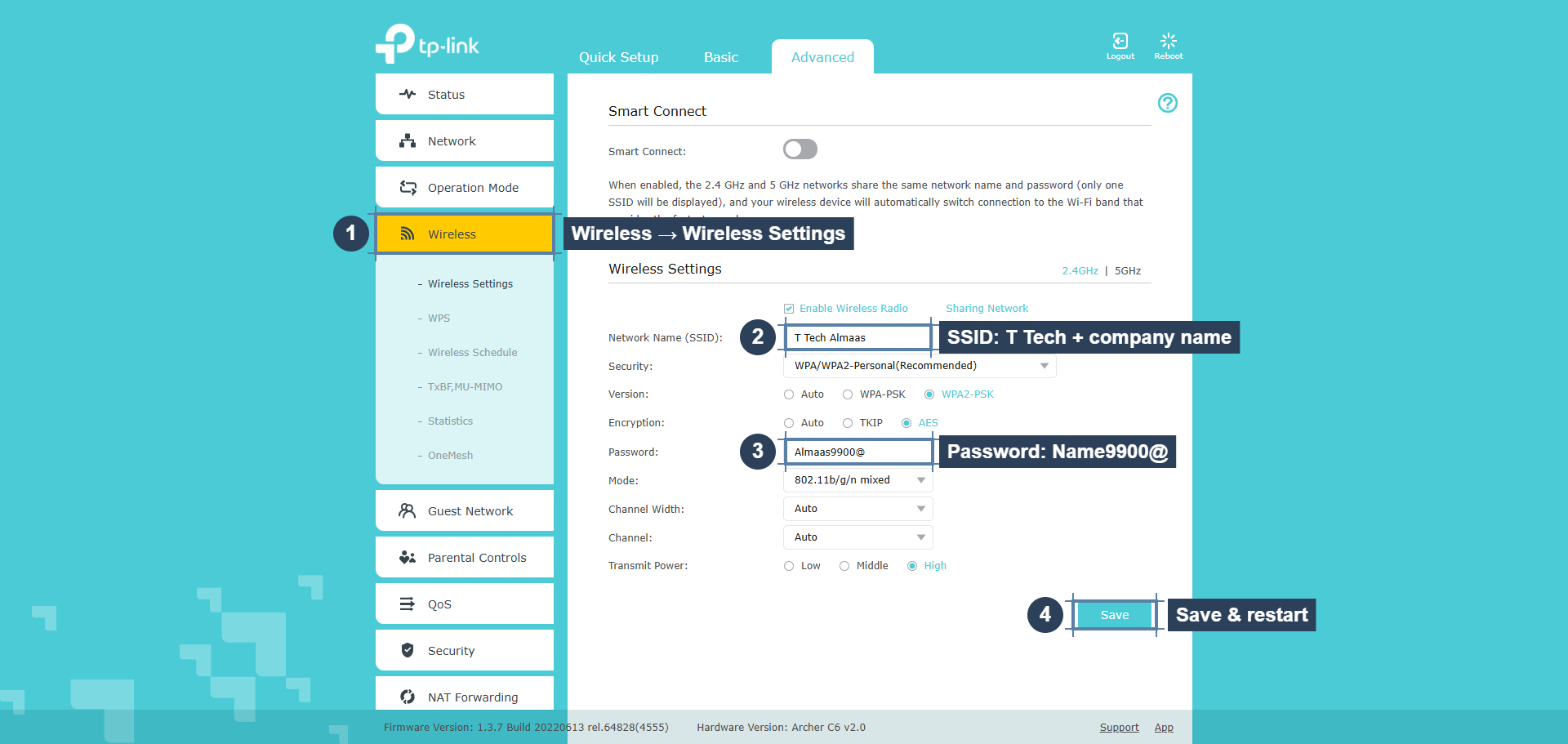The width and height of the screenshot is (1568, 744).
Task: Select Encryption Auto radio button
Action: click(x=789, y=423)
